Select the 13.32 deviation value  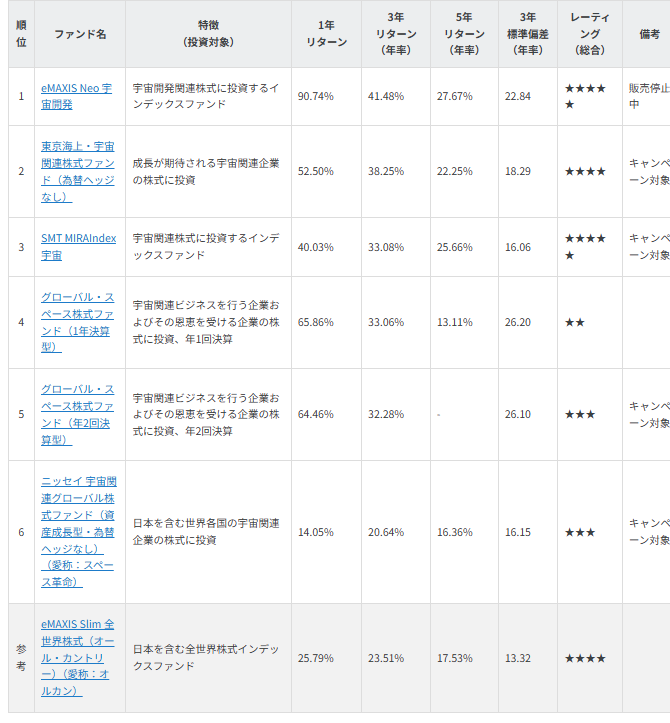click(518, 658)
